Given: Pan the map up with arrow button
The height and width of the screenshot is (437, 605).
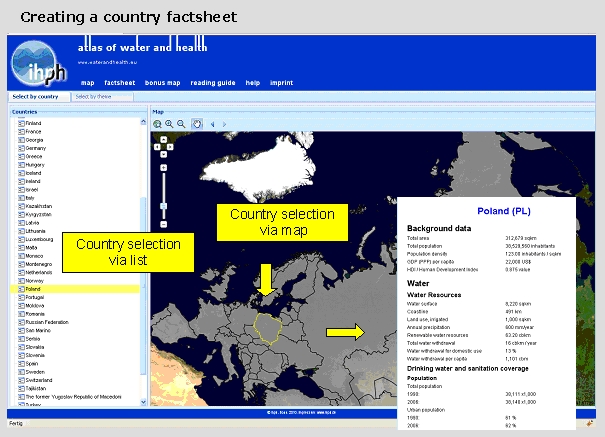Looking at the screenshot, I should click(x=163, y=141).
